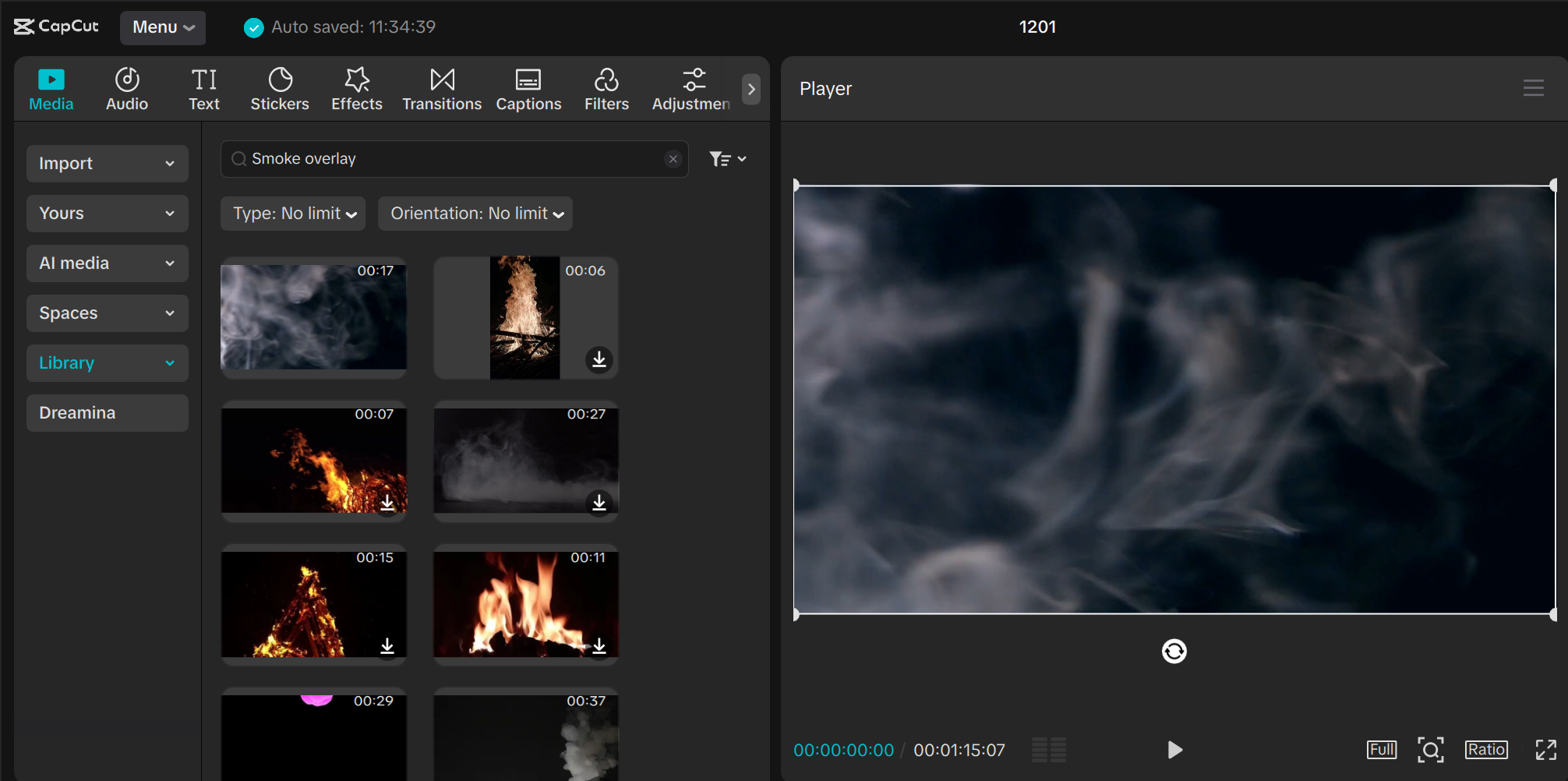This screenshot has width=1568, height=781.
Task: Open the Ratio settings
Action: [1485, 749]
